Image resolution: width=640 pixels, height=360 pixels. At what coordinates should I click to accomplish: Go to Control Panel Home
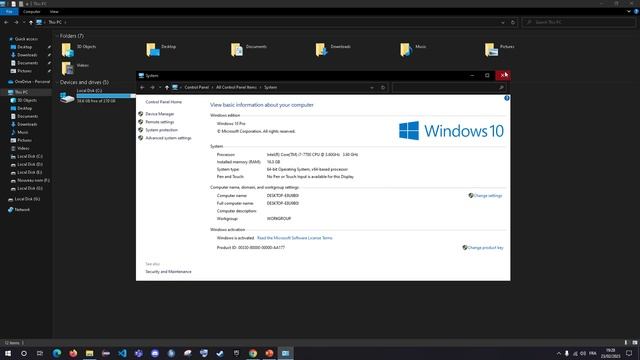164,102
